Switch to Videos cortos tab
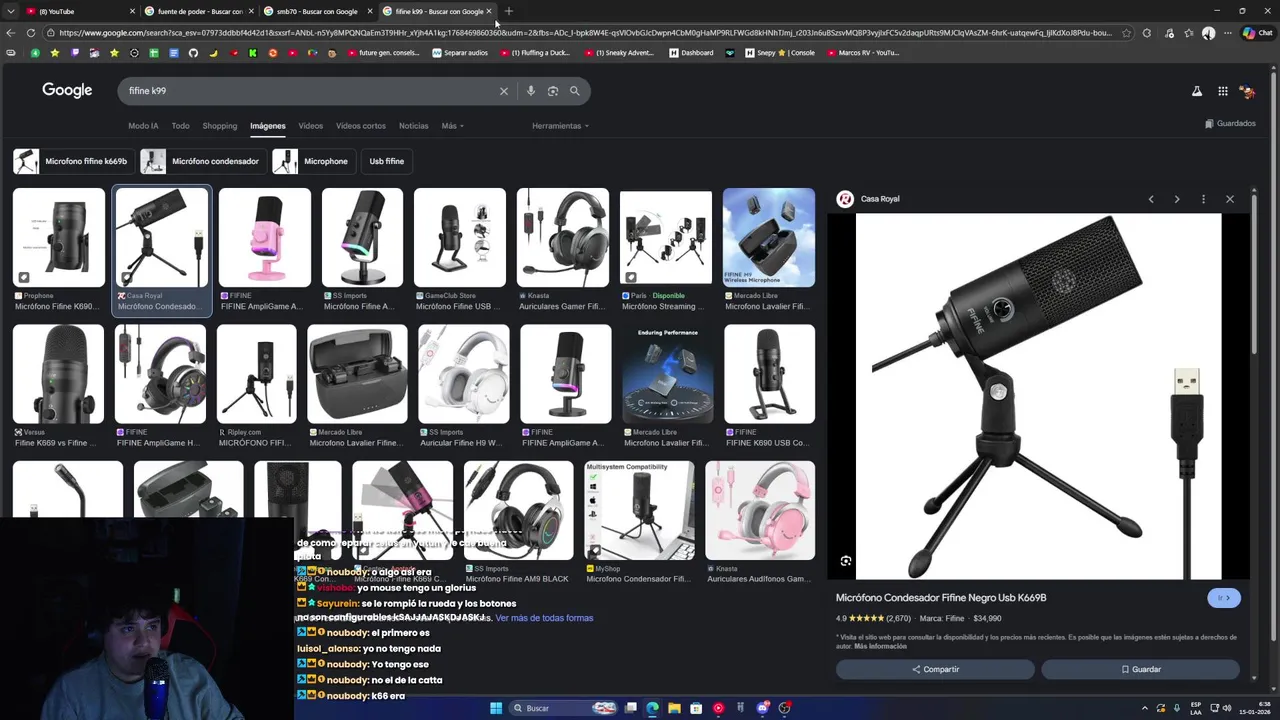This screenshot has height=720, width=1280. (x=361, y=126)
